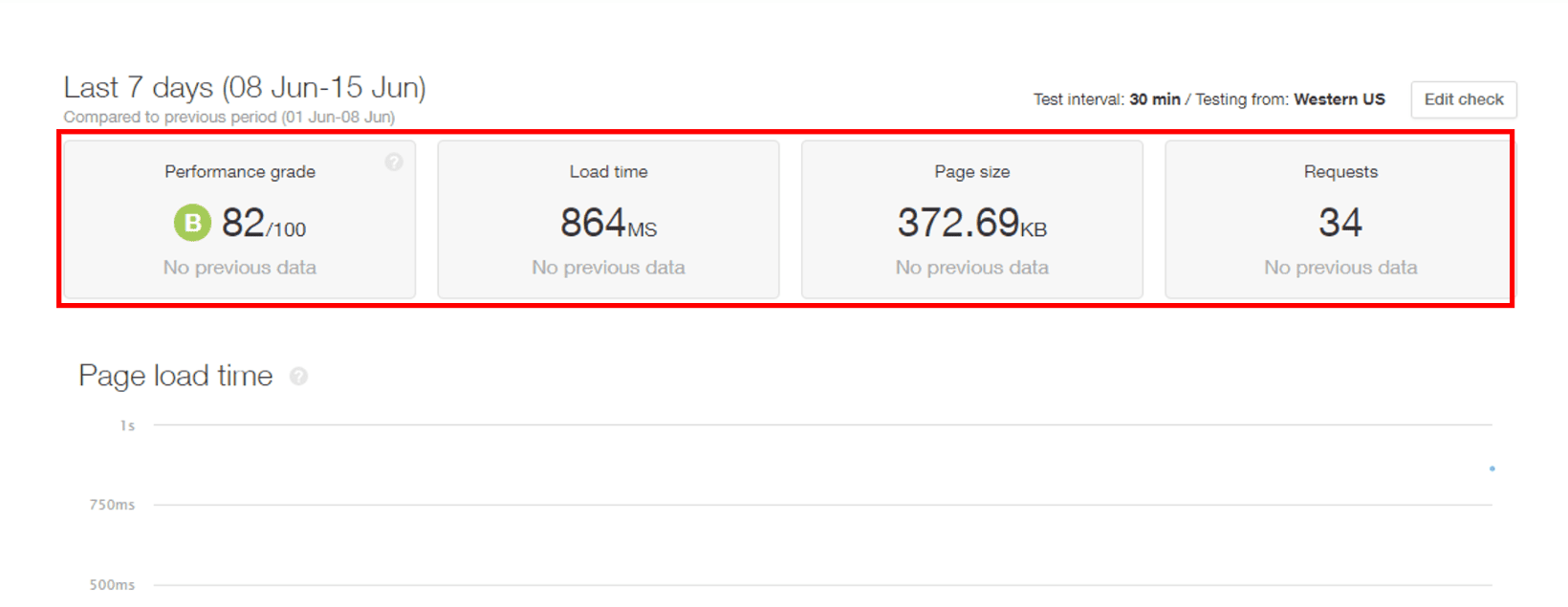Click the Page load time chart title
Viewport: 1568px width, 607px height.
[x=176, y=376]
